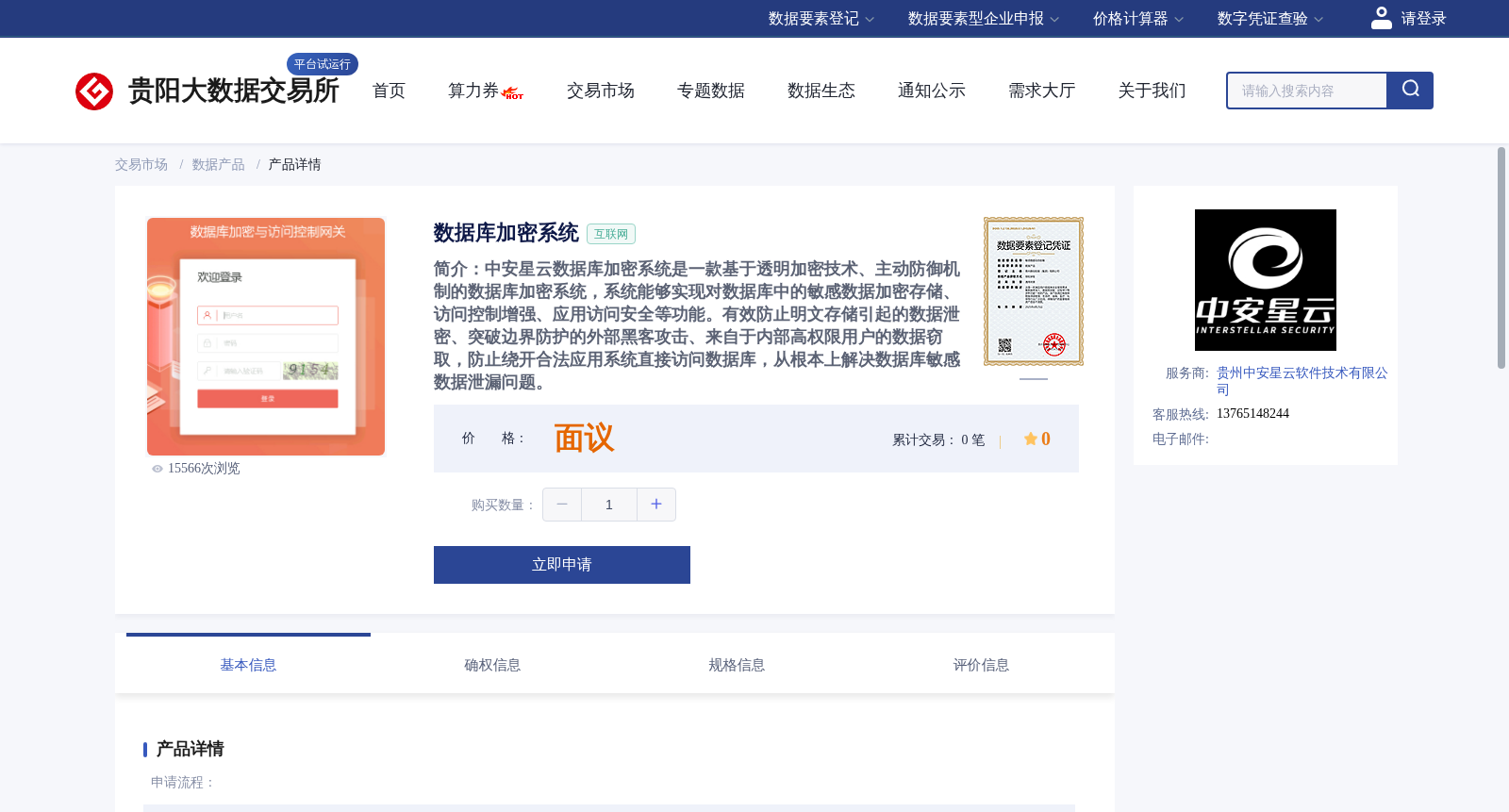
Task: Click the page vertical scrollbar
Action: 1501,257
